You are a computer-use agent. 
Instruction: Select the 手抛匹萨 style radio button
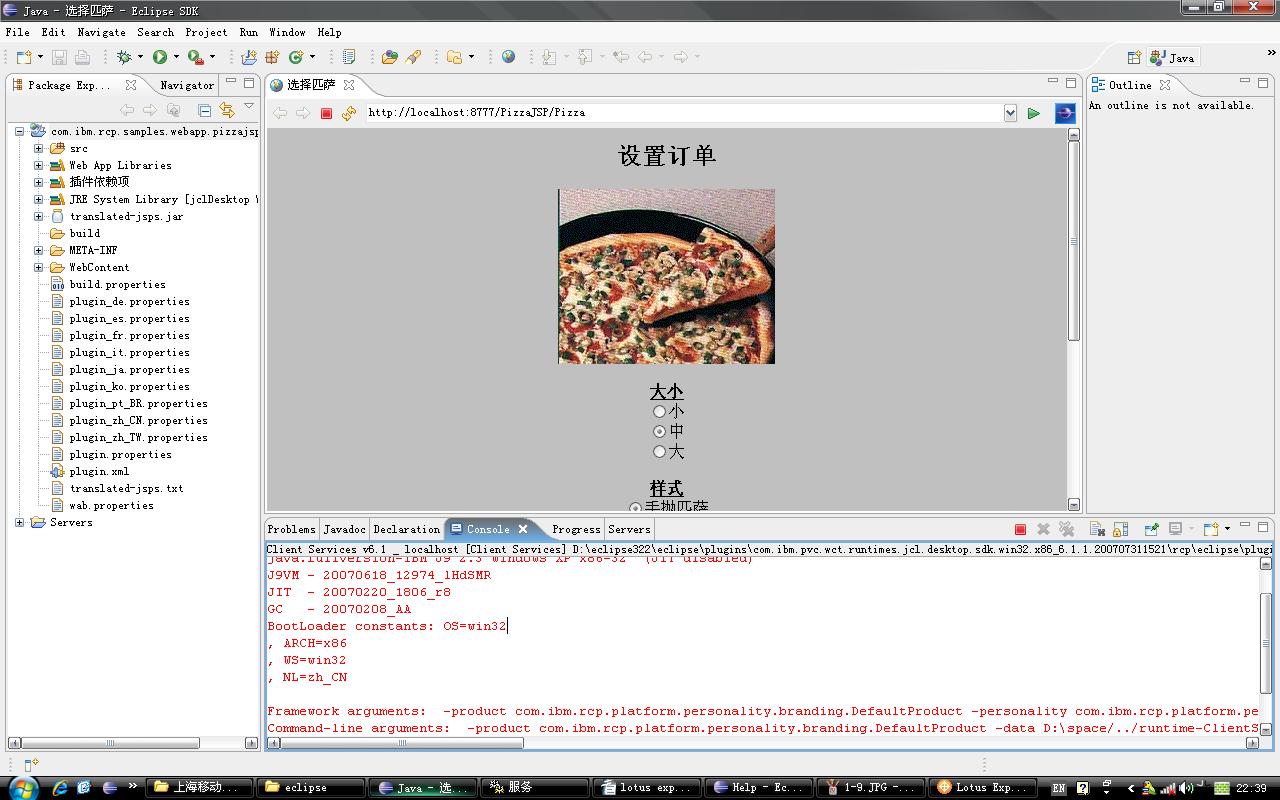click(x=635, y=508)
